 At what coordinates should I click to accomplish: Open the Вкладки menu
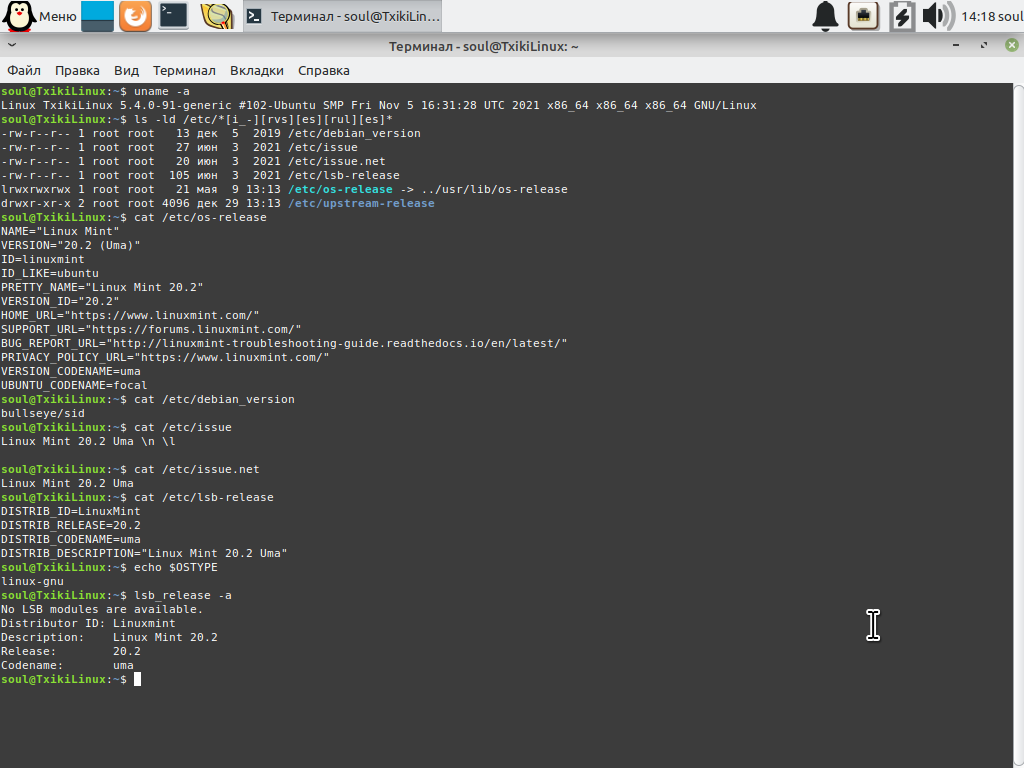point(257,71)
